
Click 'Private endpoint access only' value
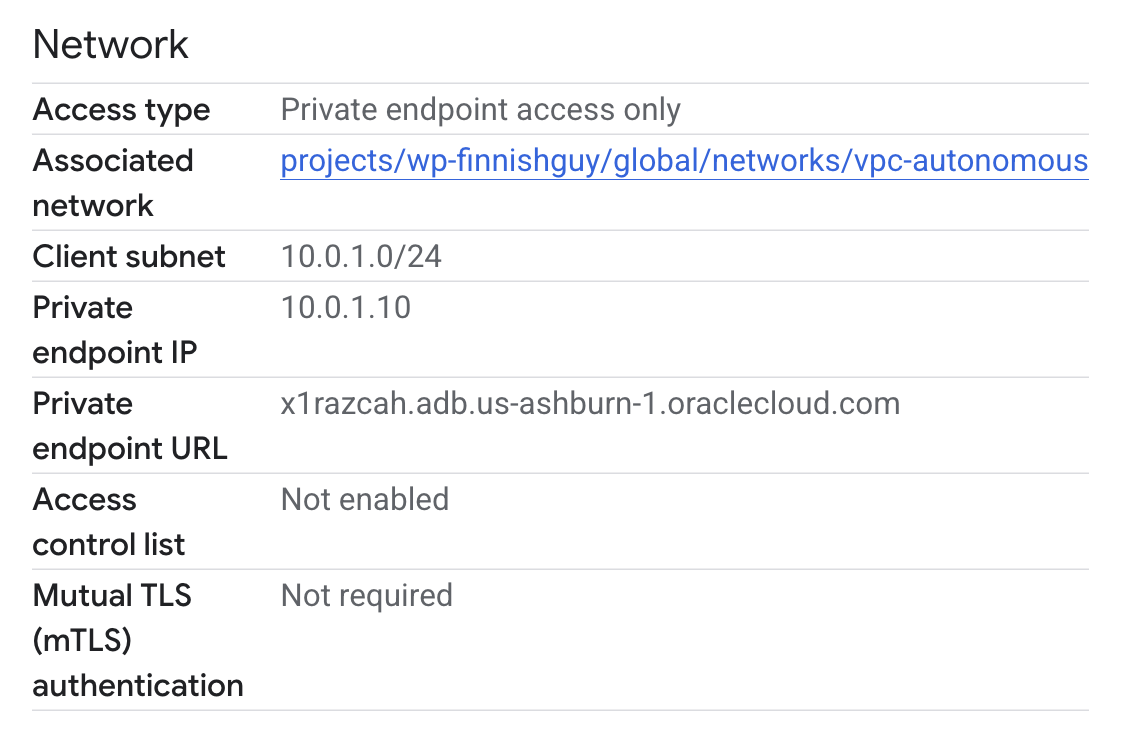[480, 109]
